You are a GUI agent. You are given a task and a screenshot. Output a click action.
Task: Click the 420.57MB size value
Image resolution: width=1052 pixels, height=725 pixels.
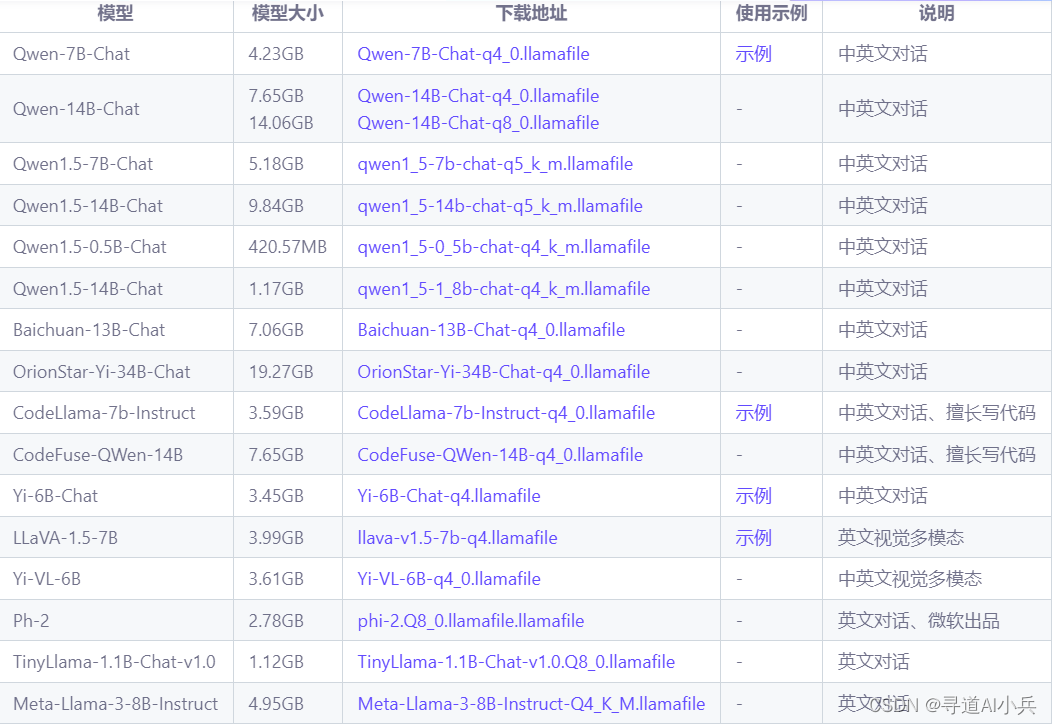pos(287,247)
